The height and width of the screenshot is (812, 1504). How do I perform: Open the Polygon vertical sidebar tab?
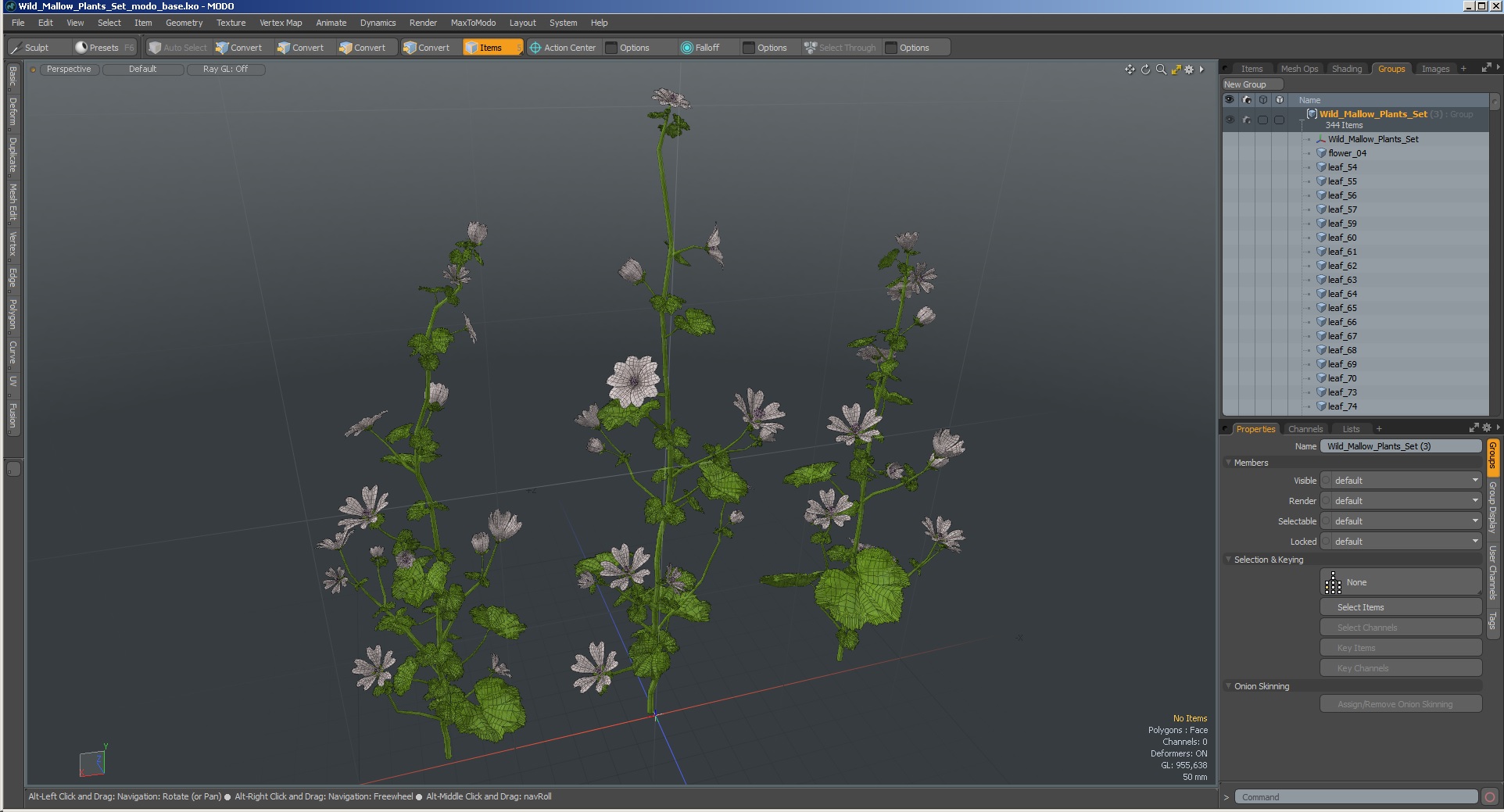(13, 315)
